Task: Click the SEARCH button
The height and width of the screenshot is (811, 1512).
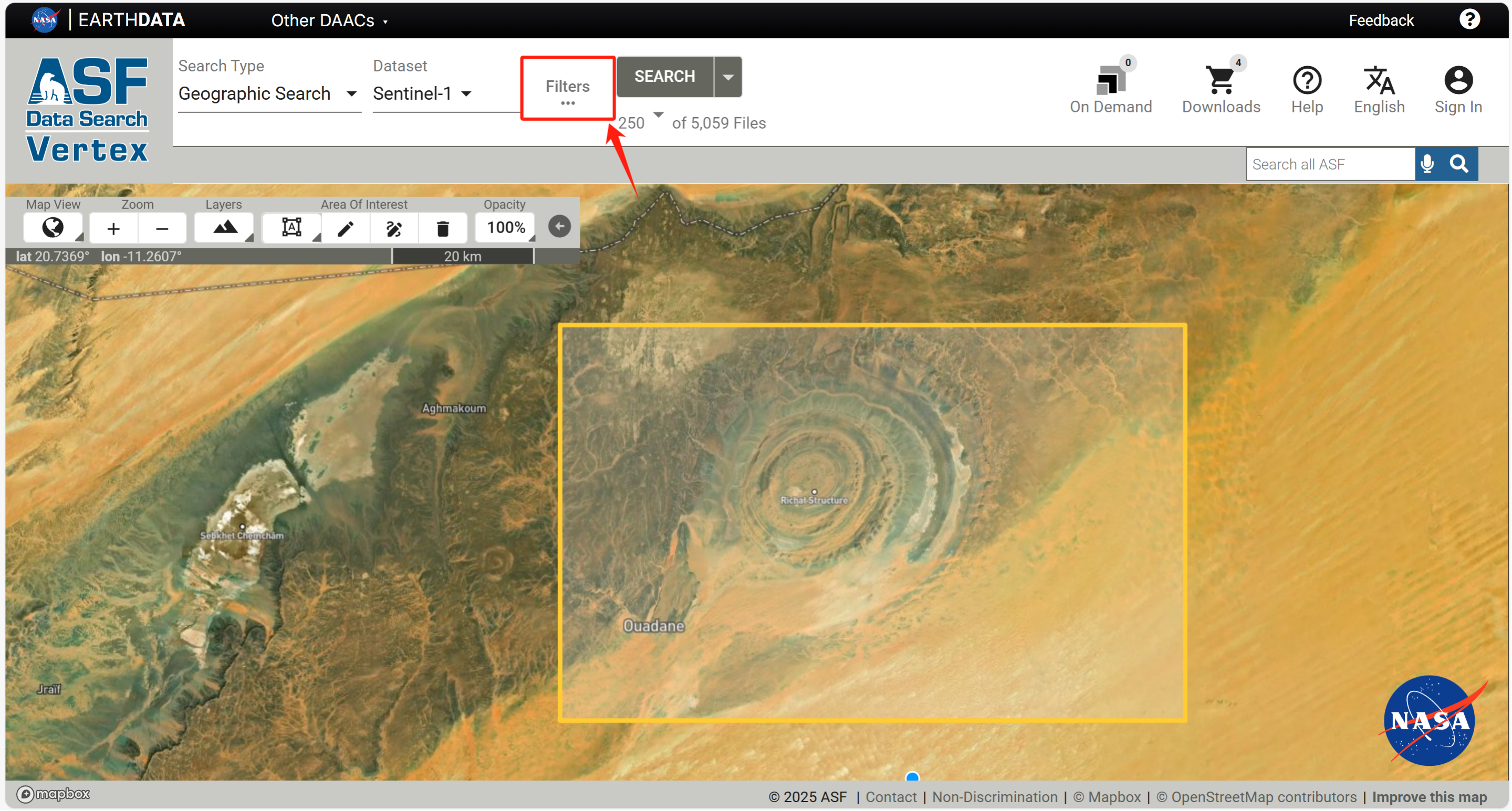Action: pyautogui.click(x=665, y=77)
